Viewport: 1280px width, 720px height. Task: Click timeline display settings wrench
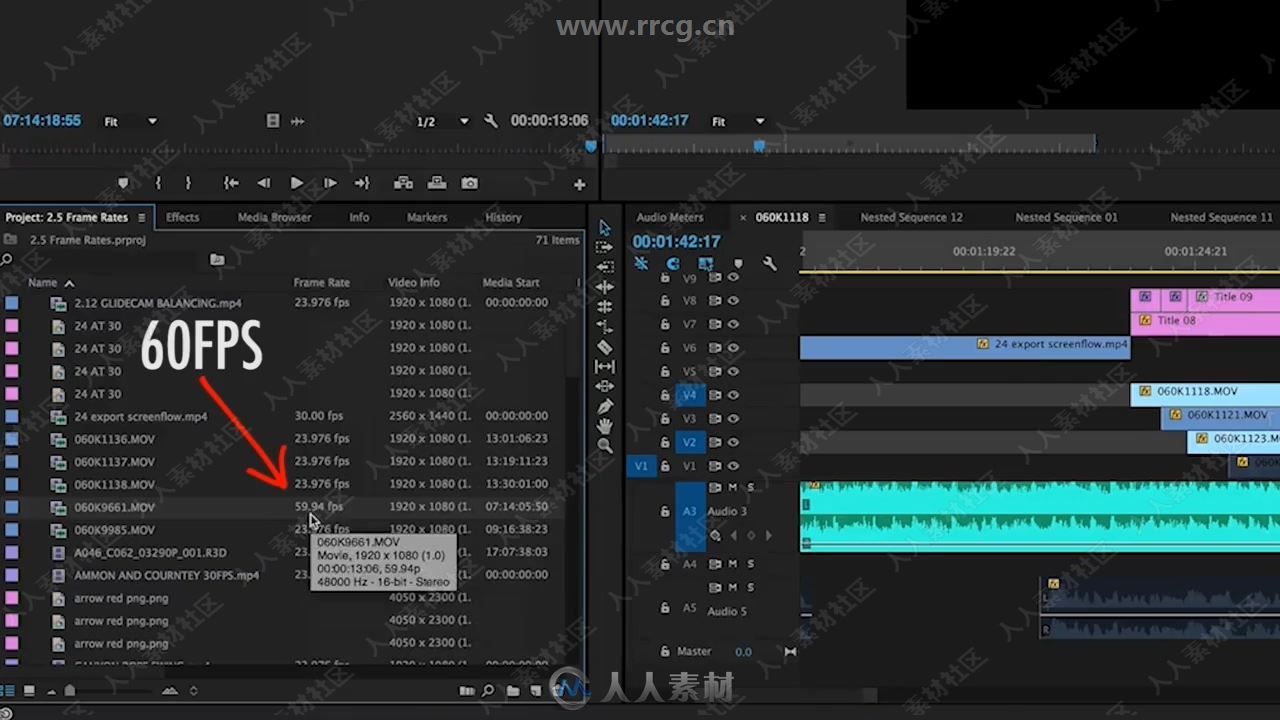tap(769, 264)
